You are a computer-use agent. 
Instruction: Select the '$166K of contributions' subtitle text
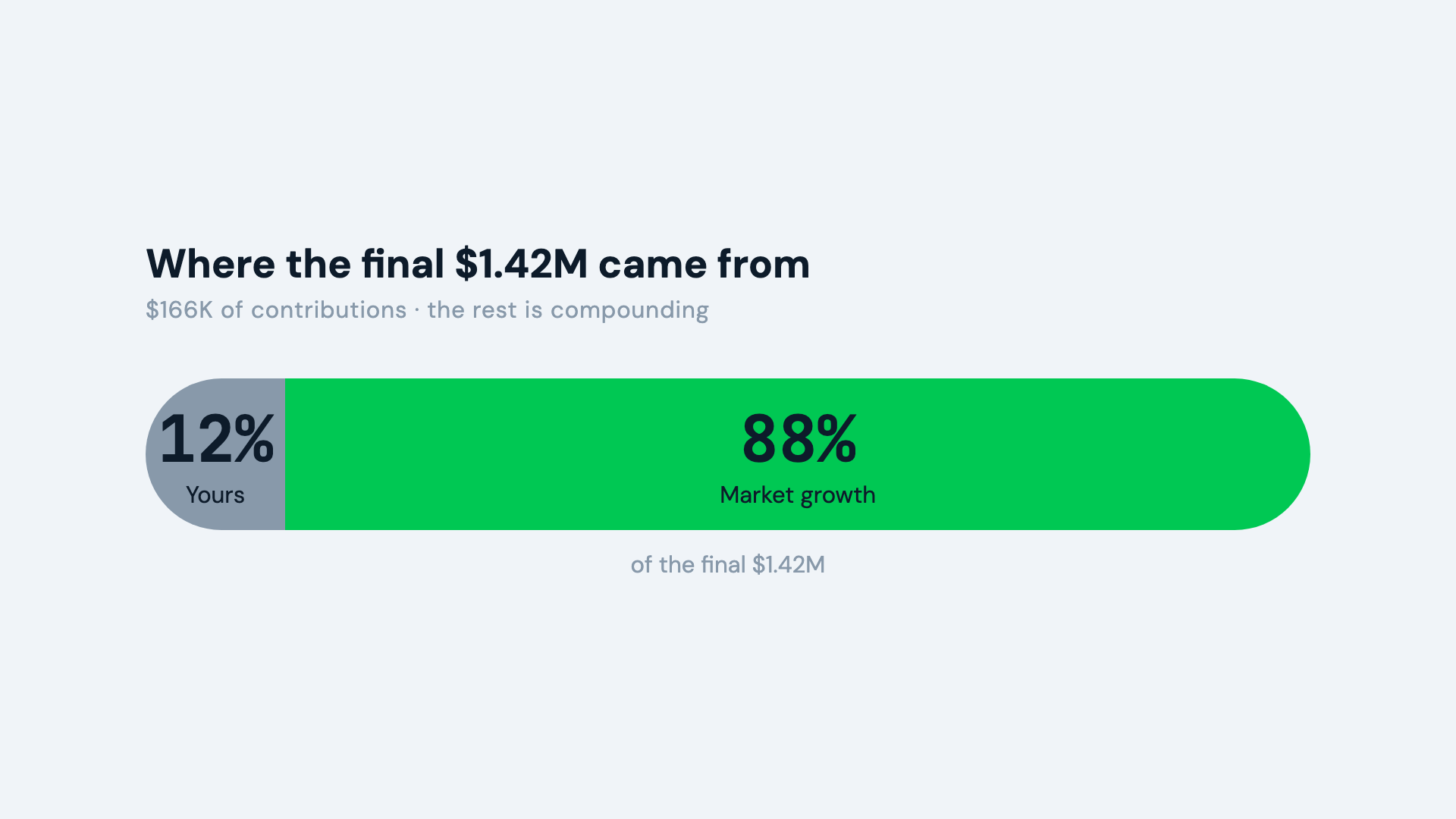click(276, 309)
